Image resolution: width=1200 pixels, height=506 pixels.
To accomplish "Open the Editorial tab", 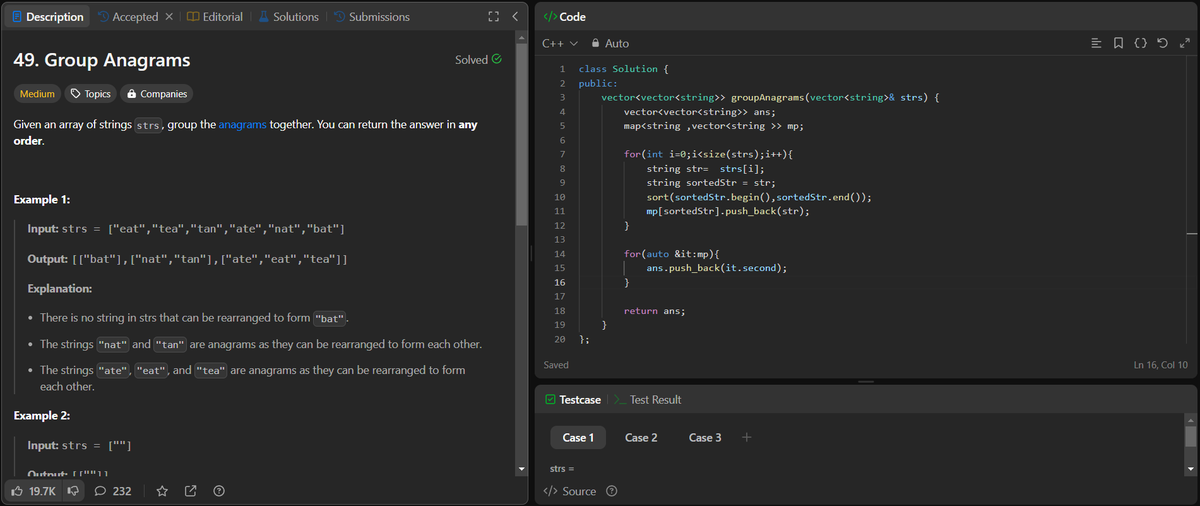I will click(215, 17).
